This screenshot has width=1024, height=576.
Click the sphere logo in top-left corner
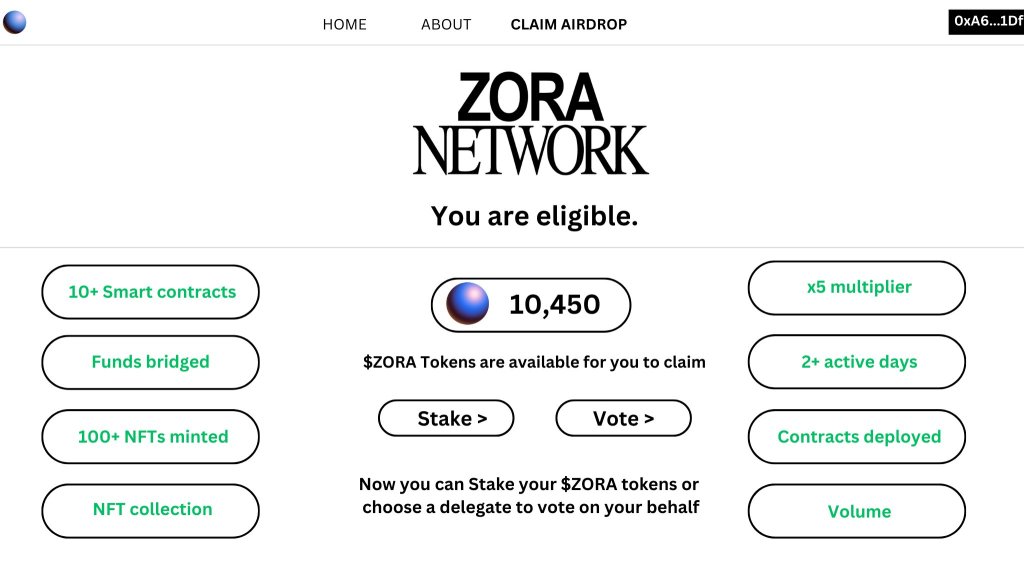[x=14, y=21]
